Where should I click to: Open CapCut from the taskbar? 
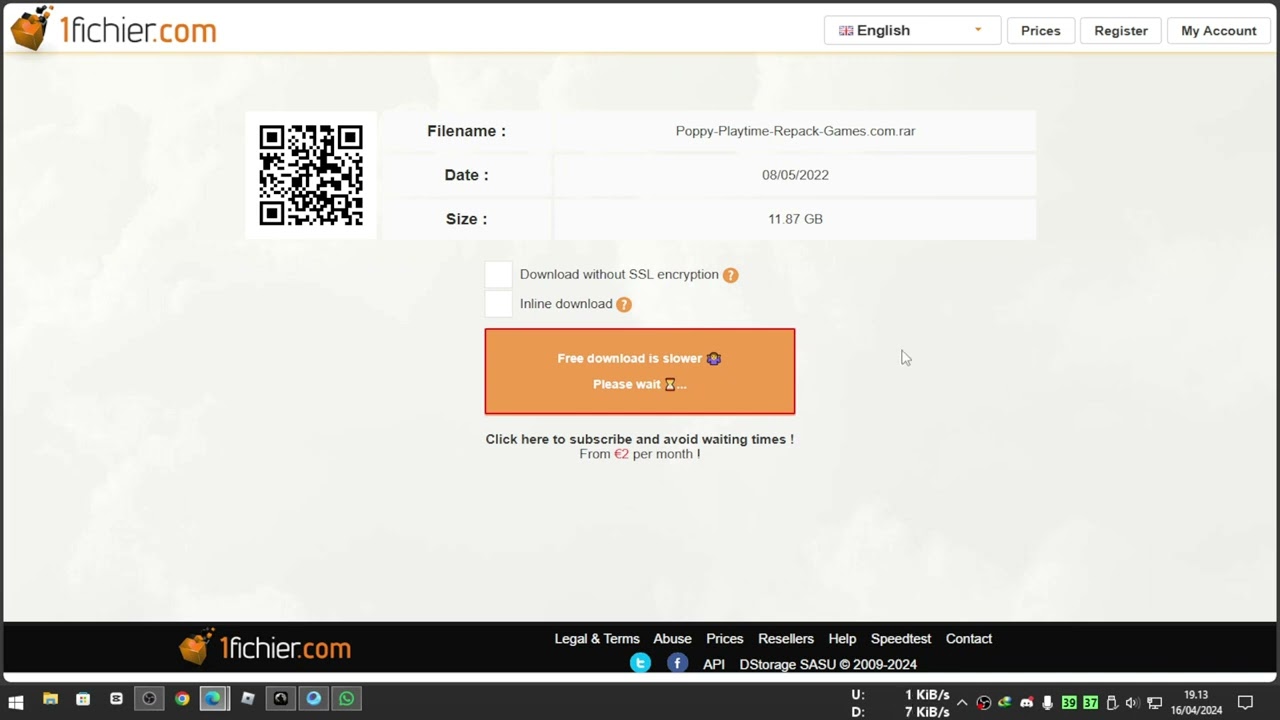[x=116, y=699]
